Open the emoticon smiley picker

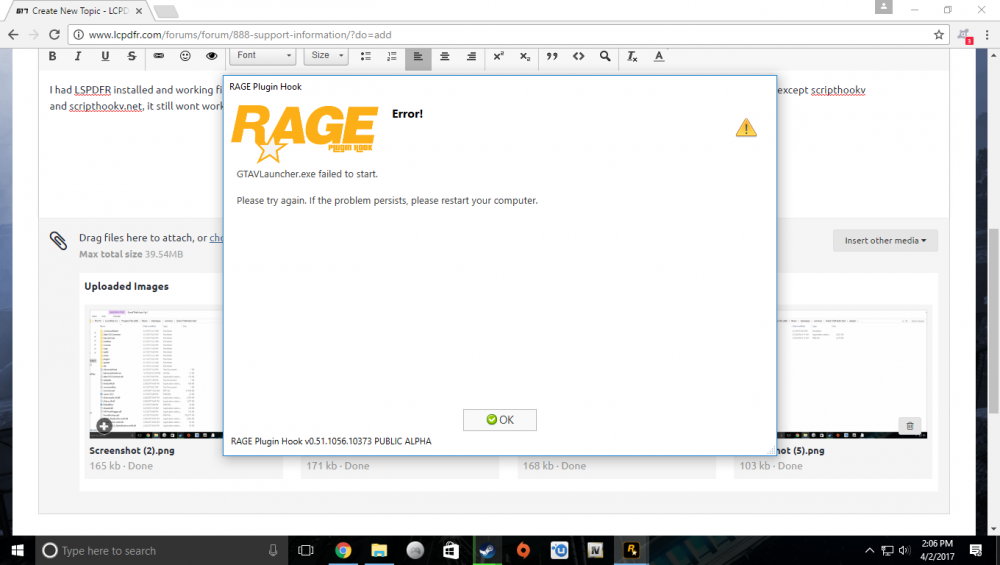click(185, 56)
